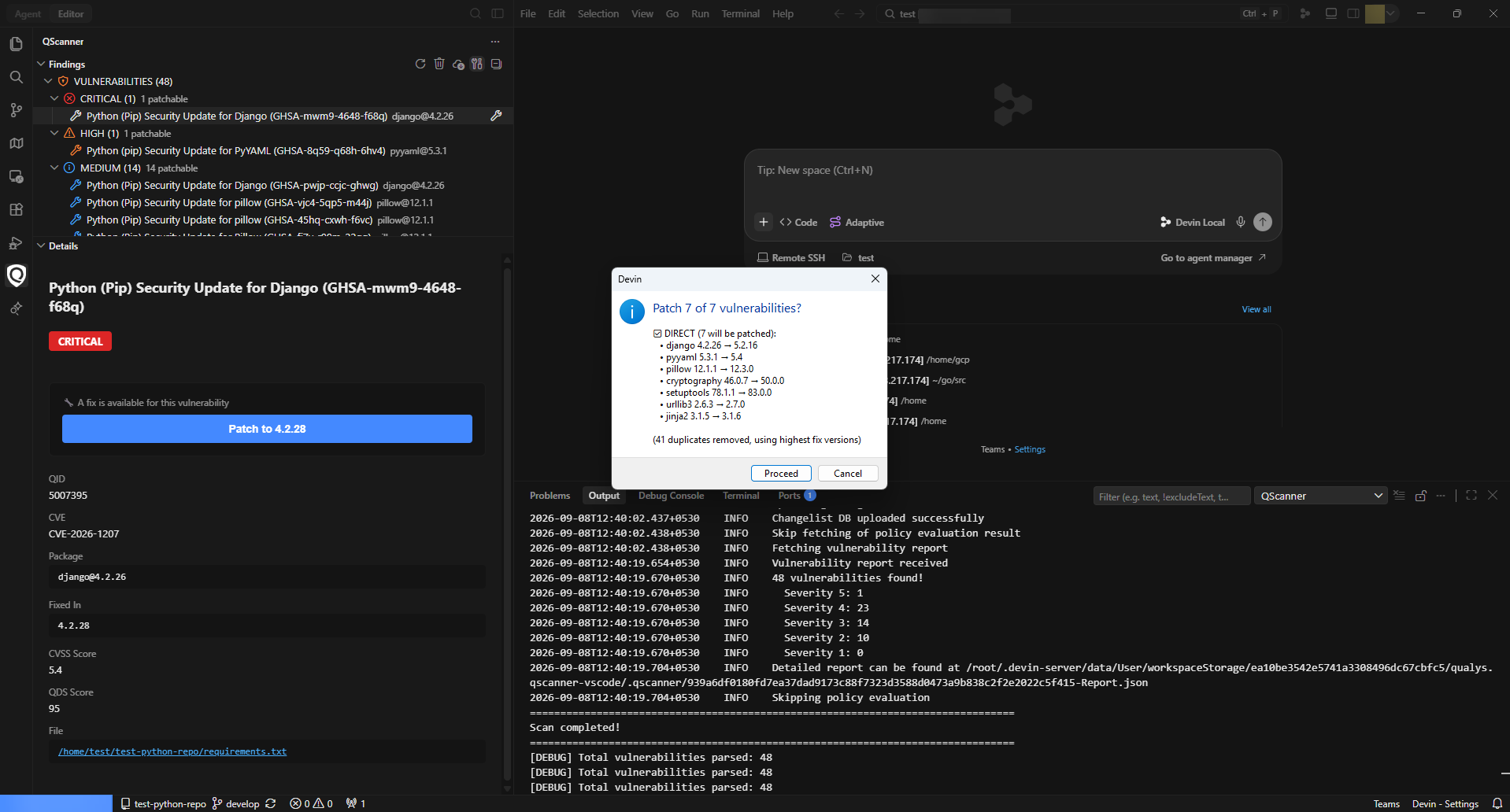Open the Run and Debug view
Screen dimensions: 1510x812
(16, 242)
